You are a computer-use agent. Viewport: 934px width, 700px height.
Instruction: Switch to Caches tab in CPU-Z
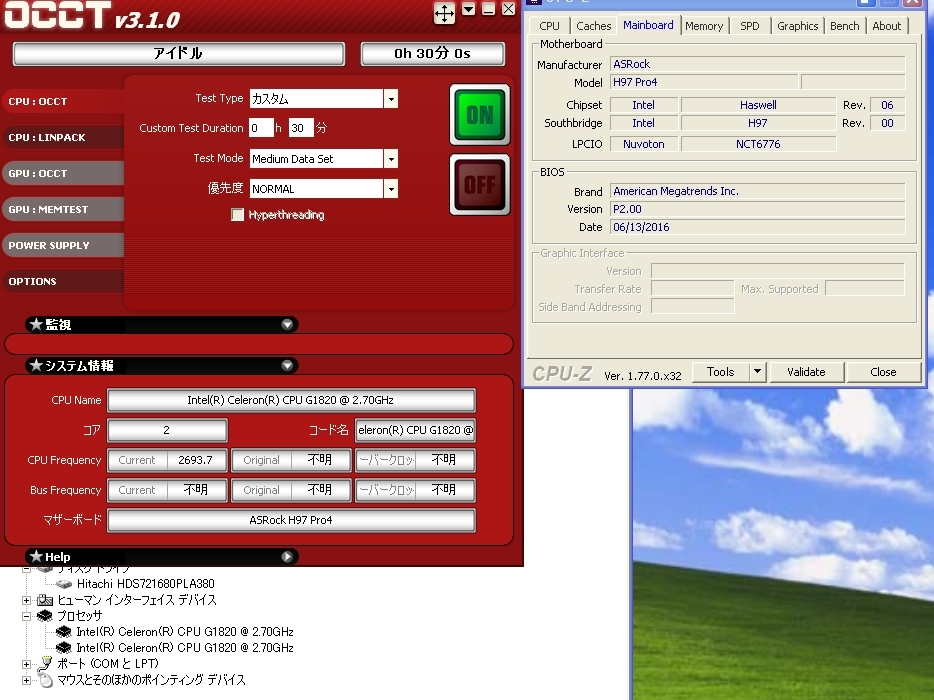tap(593, 26)
